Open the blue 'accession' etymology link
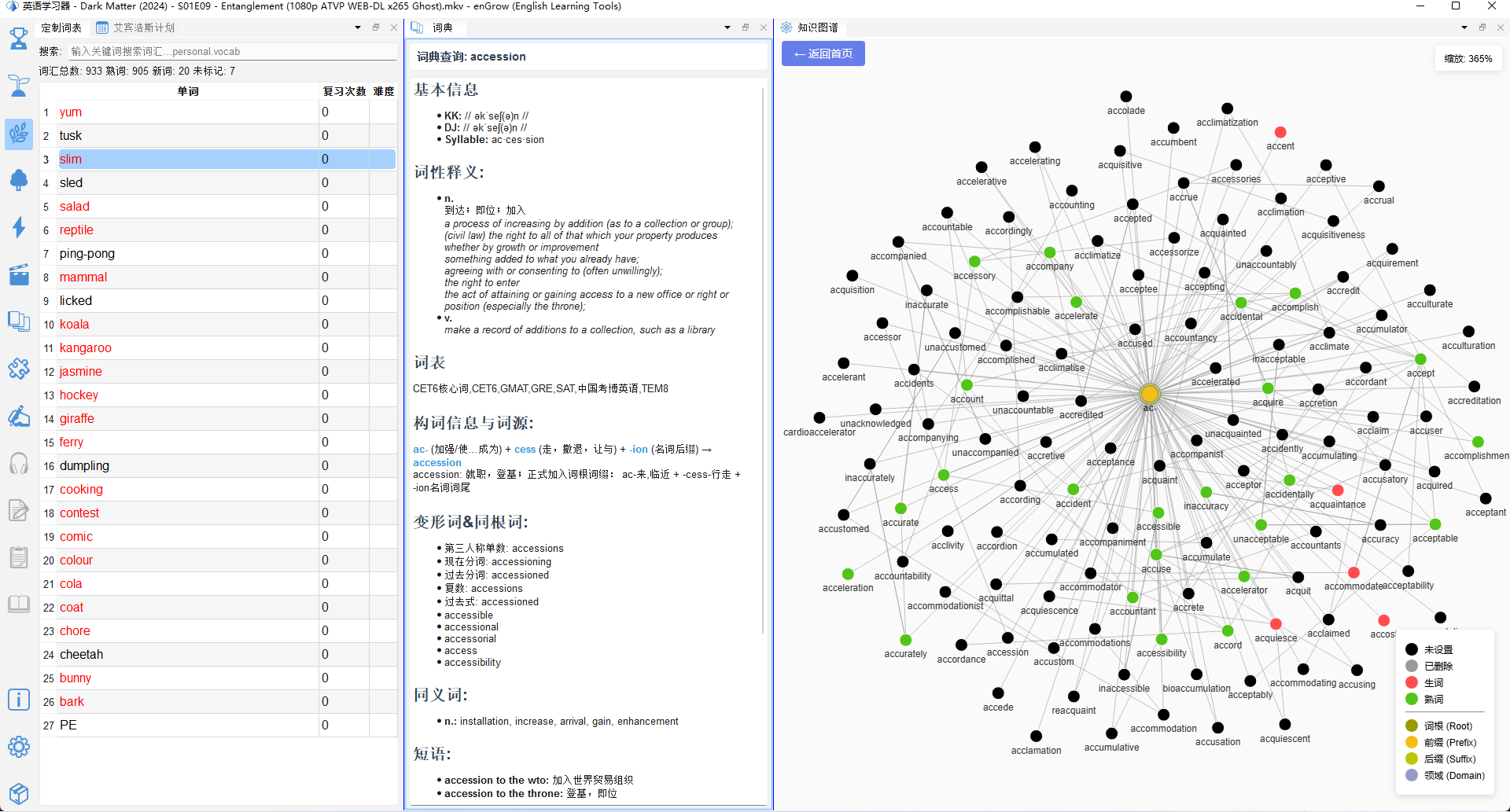This screenshot has width=1510, height=812. click(x=437, y=463)
